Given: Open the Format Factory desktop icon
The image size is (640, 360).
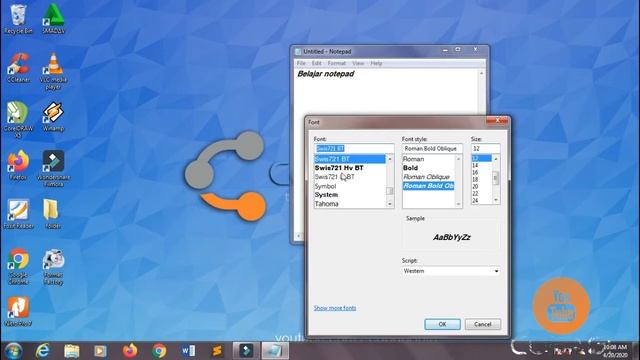Looking at the screenshot, I should pyautogui.click(x=53, y=266).
